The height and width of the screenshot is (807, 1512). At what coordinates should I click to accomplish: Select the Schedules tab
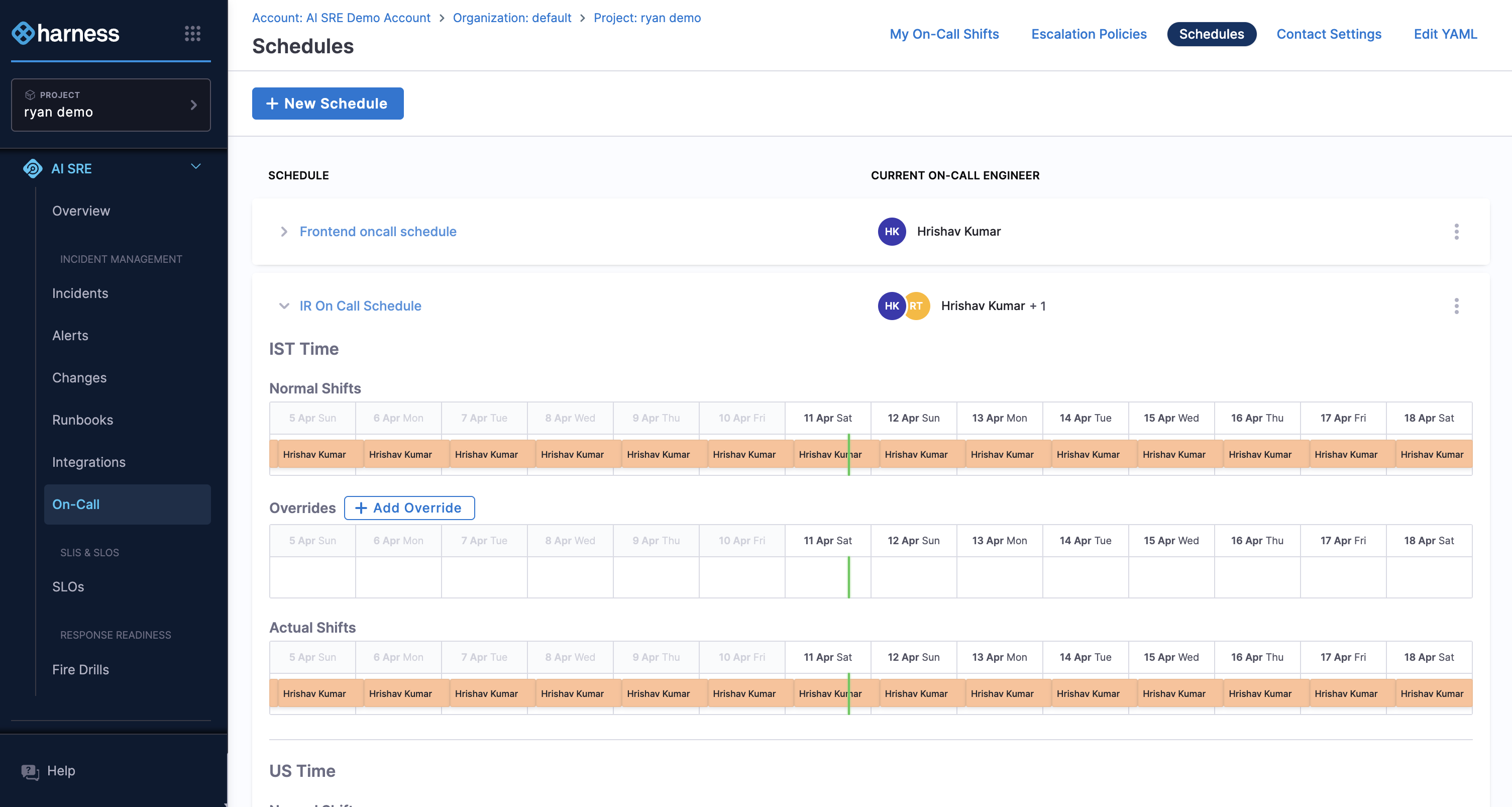[1211, 34]
